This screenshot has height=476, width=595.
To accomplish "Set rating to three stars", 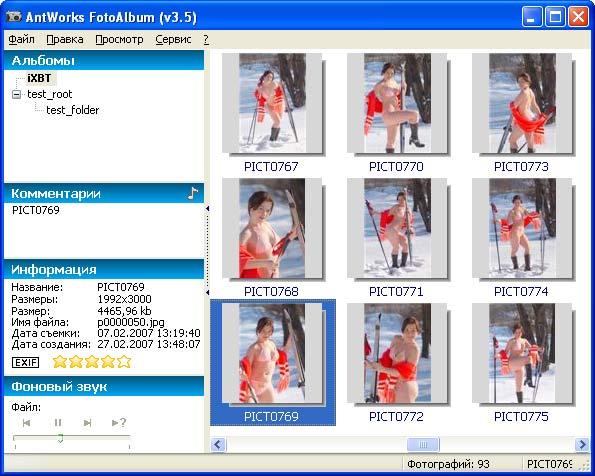I will (x=92, y=361).
